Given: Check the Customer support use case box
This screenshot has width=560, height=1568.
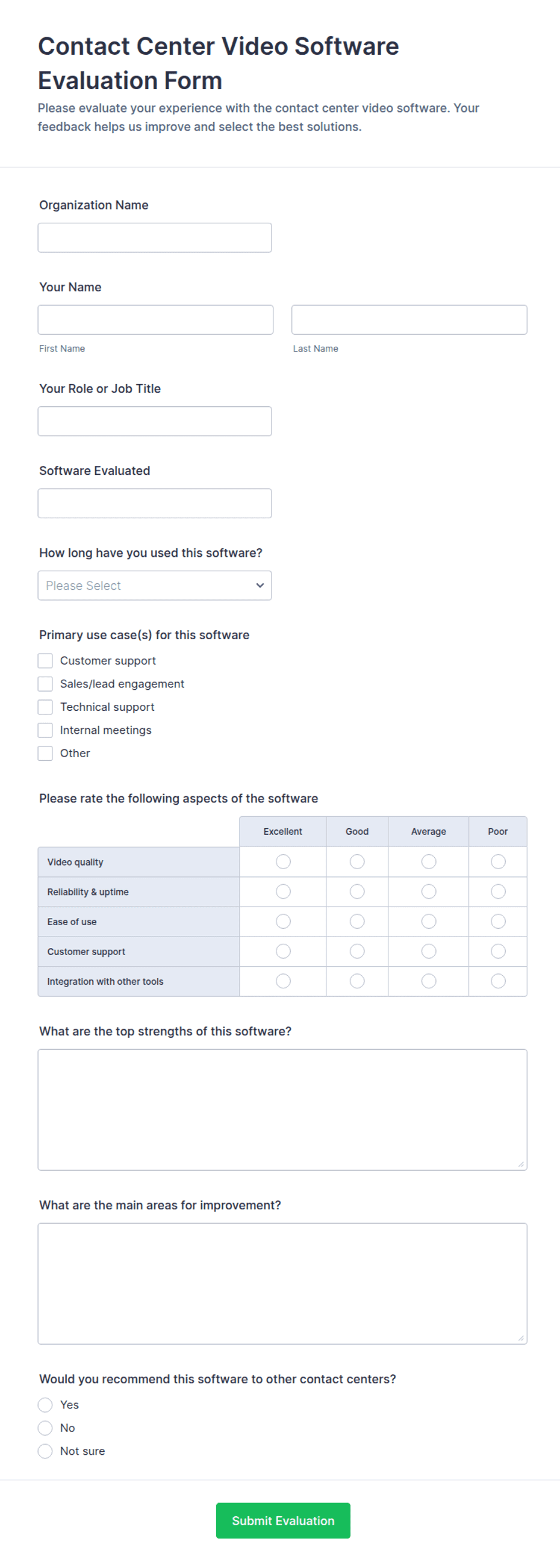Looking at the screenshot, I should (45, 661).
